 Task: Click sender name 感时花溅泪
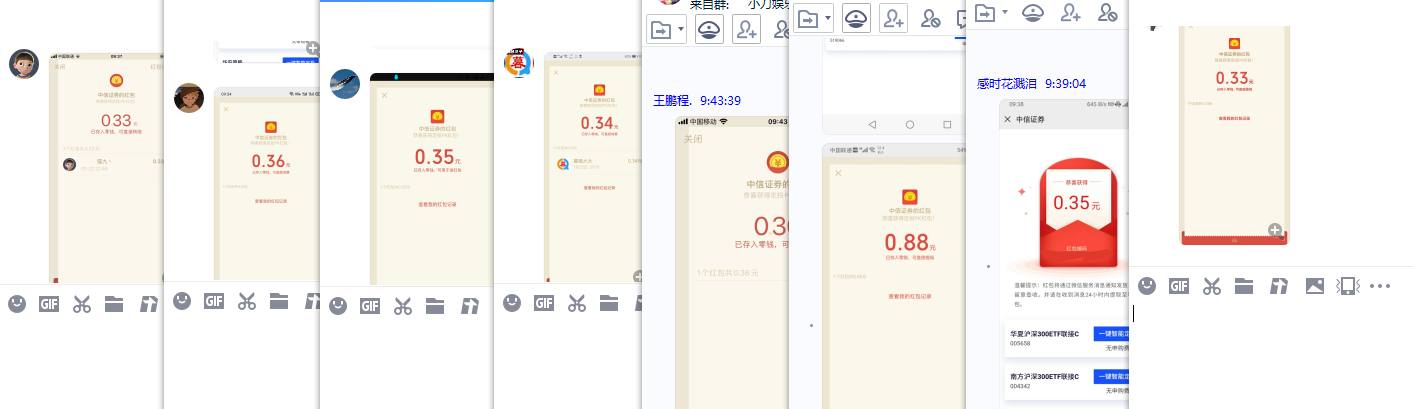1007,84
